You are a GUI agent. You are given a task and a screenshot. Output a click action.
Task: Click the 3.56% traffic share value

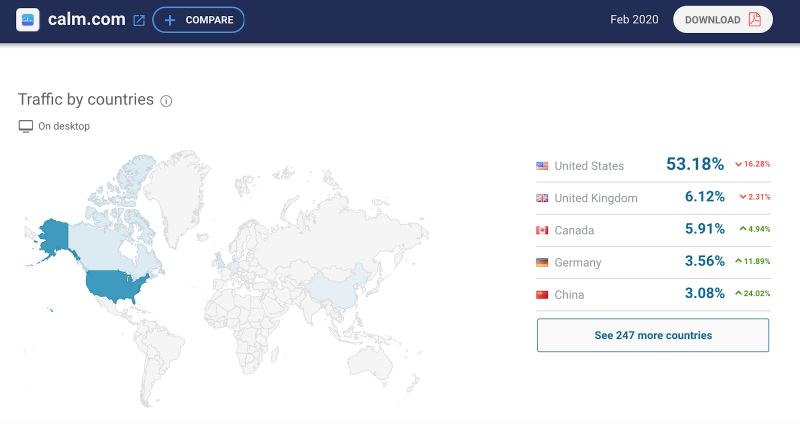[705, 261]
